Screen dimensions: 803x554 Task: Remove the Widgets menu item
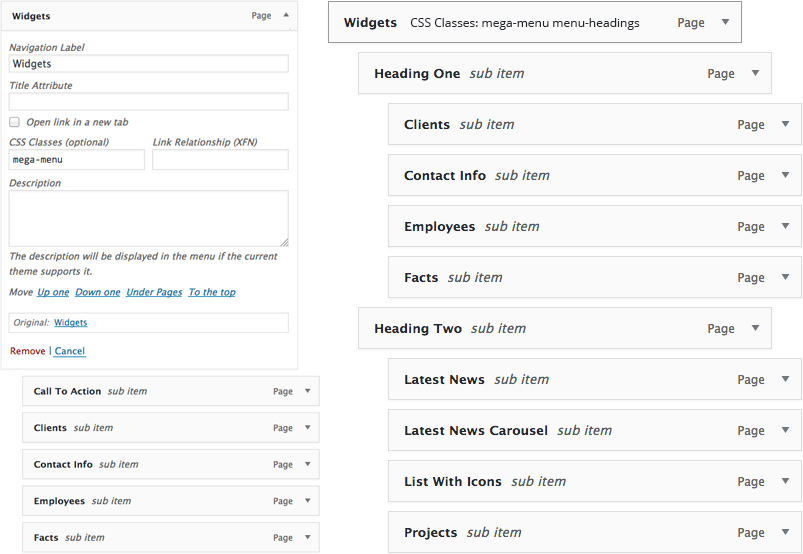tap(28, 351)
